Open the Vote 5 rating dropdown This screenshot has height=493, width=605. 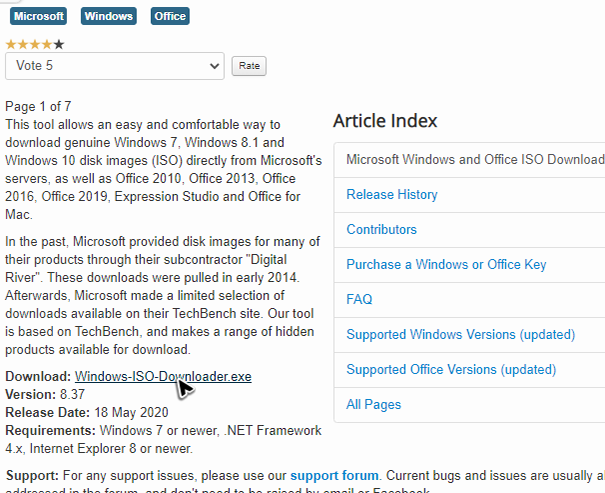115,66
